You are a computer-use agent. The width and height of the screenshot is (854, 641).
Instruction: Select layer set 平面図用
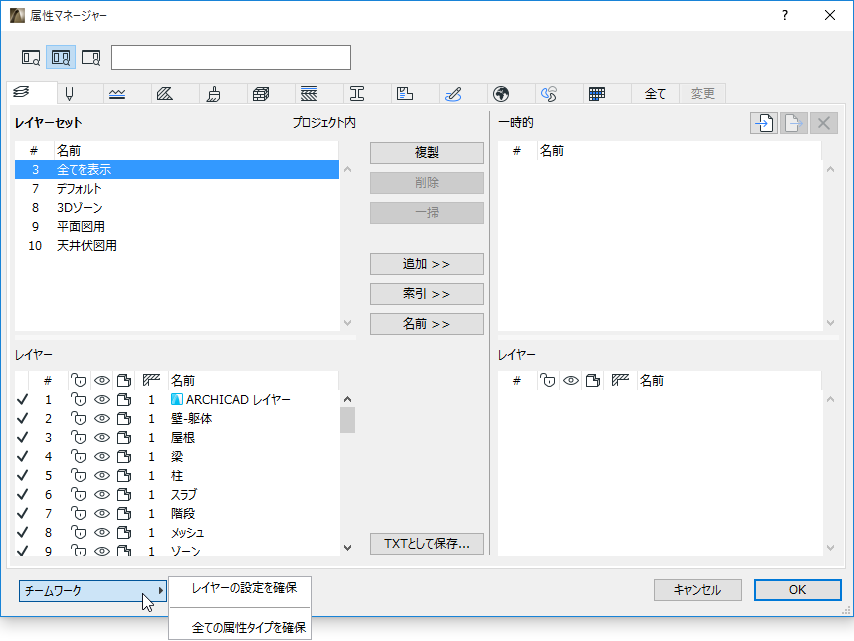177,227
